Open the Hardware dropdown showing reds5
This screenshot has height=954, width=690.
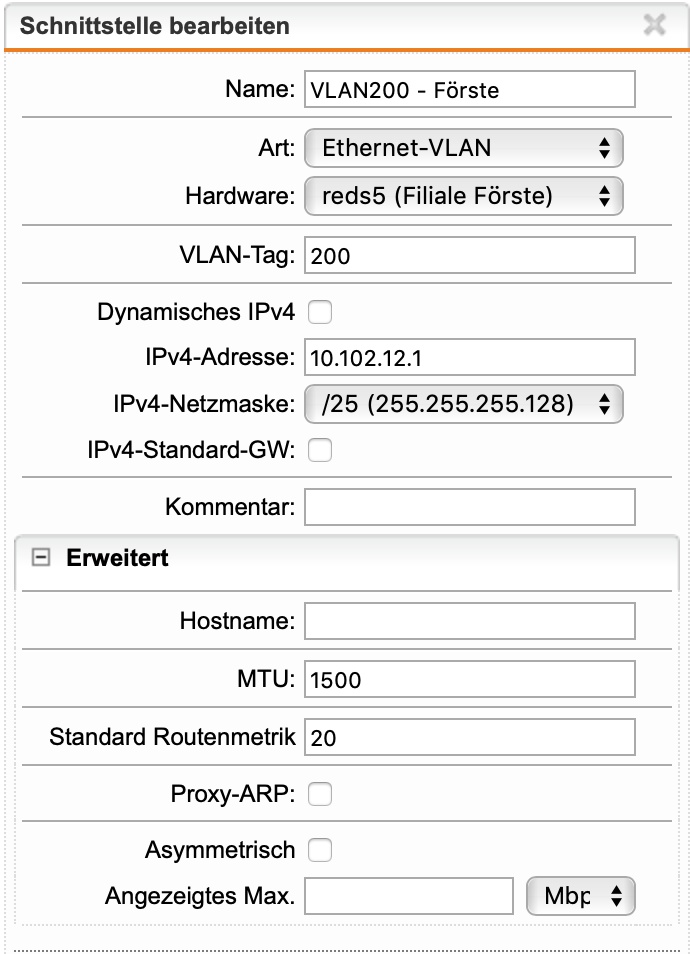[463, 196]
